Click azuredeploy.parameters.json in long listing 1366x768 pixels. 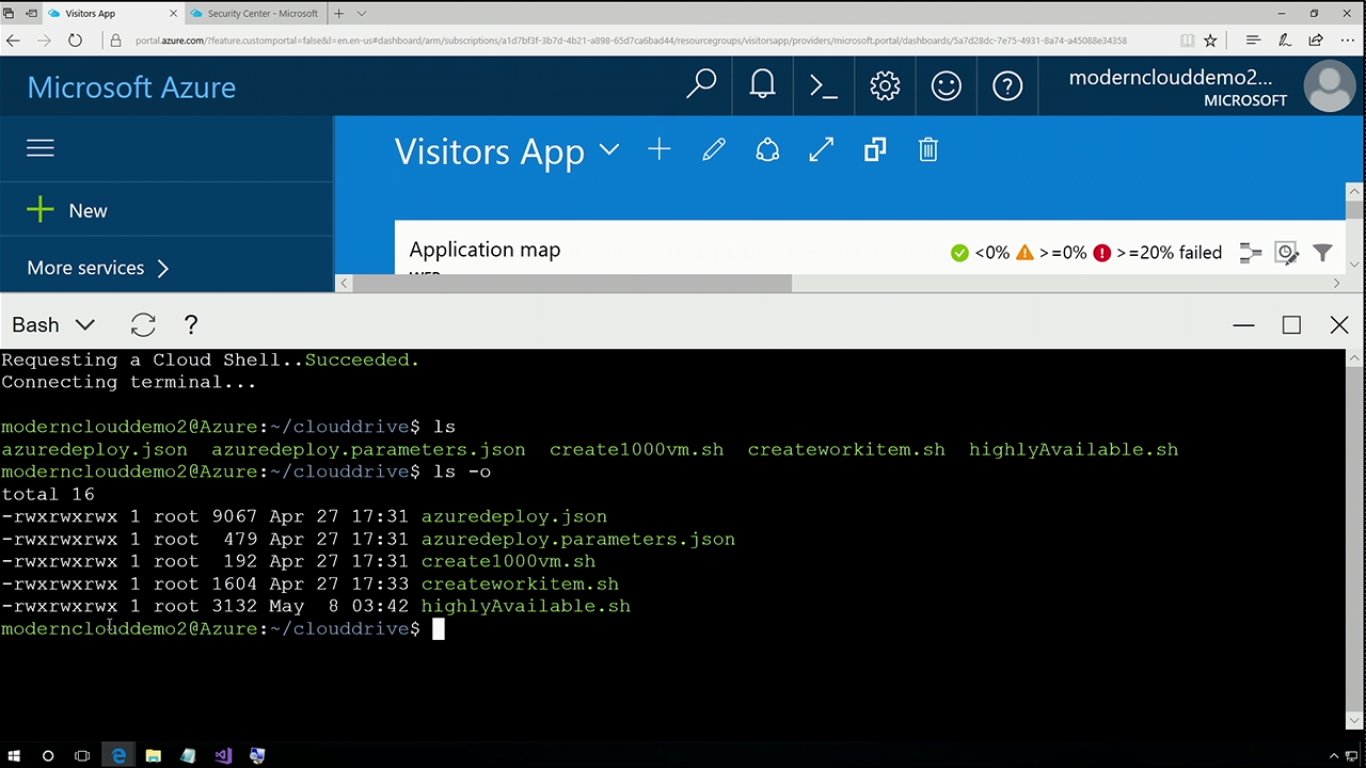(x=578, y=539)
